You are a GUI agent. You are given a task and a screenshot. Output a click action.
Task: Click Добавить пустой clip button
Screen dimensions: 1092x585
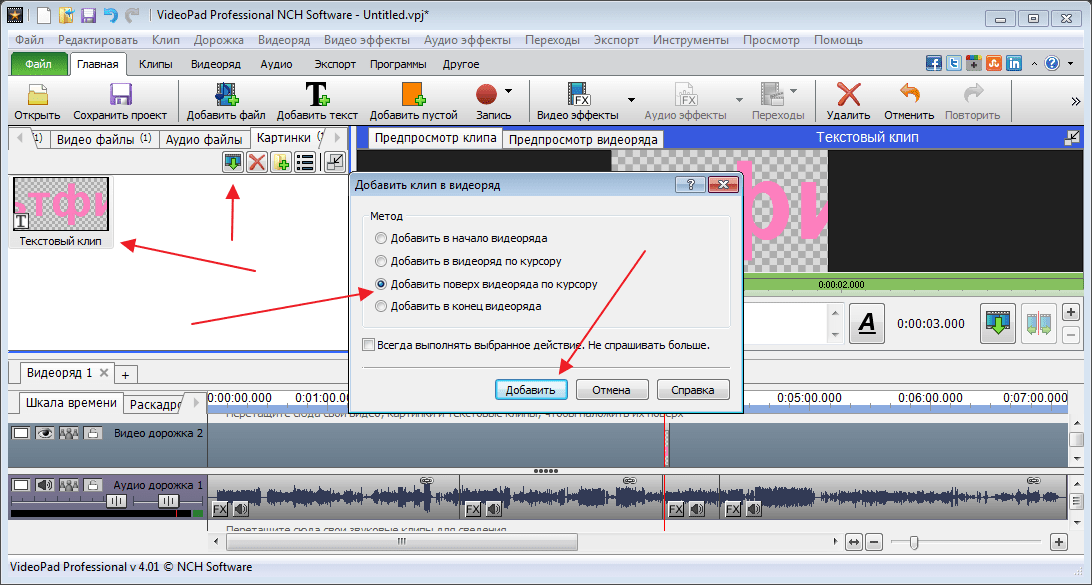[413, 102]
